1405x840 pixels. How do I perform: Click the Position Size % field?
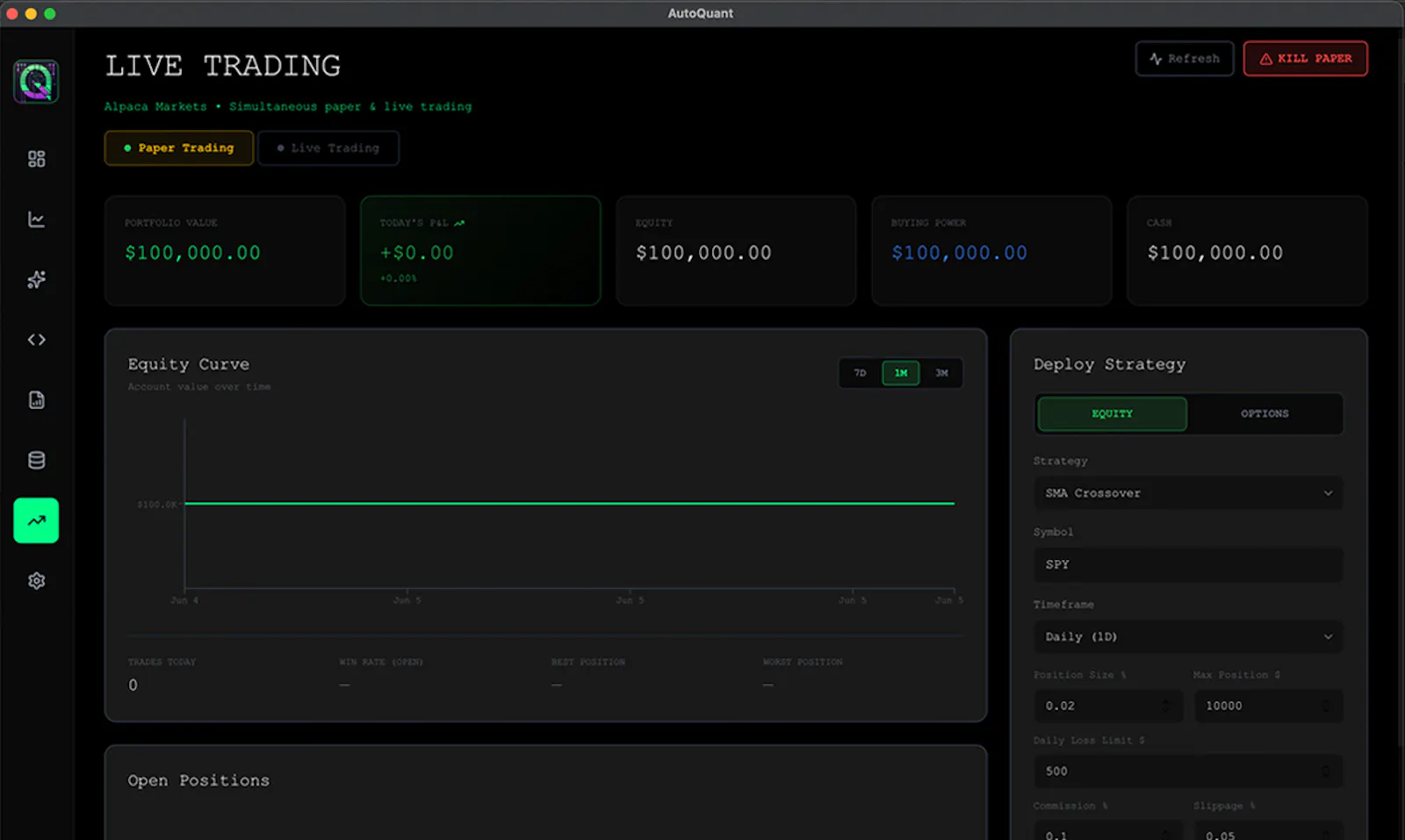coord(1108,706)
